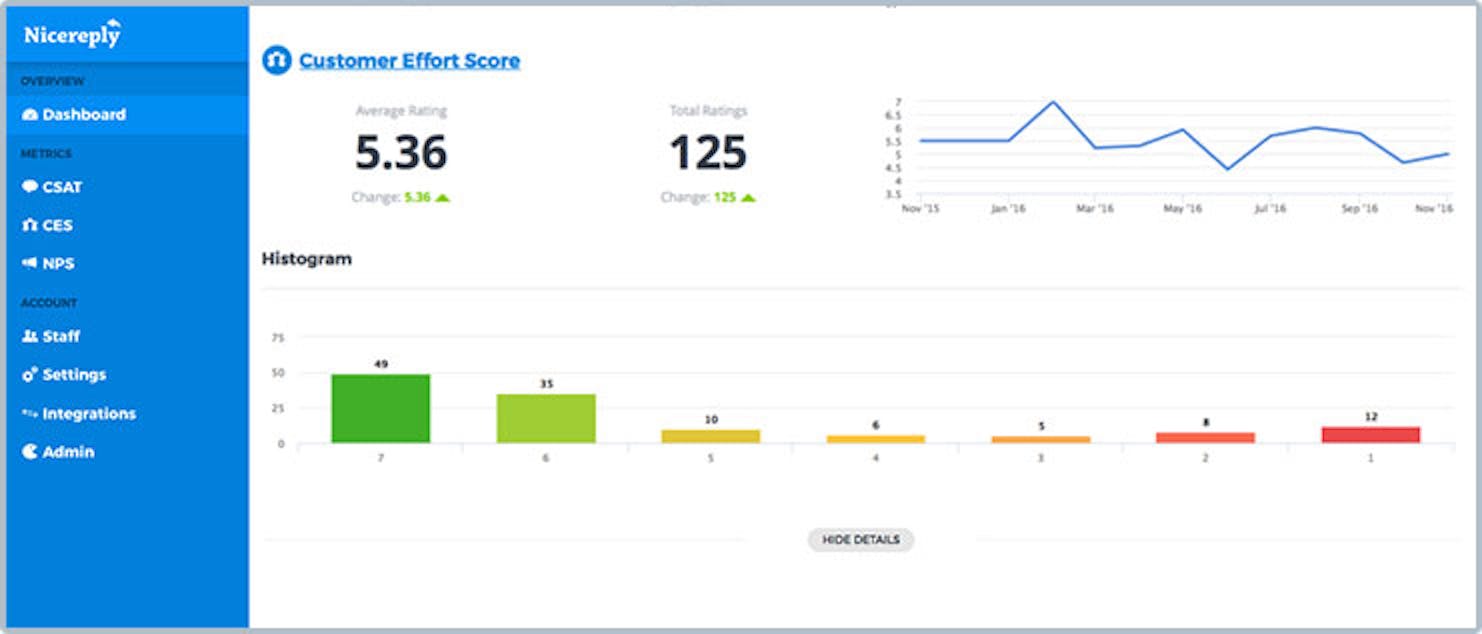Screen dimensions: 1482x634
Task: Click the Jul '16 axis label
Action: coord(1270,209)
